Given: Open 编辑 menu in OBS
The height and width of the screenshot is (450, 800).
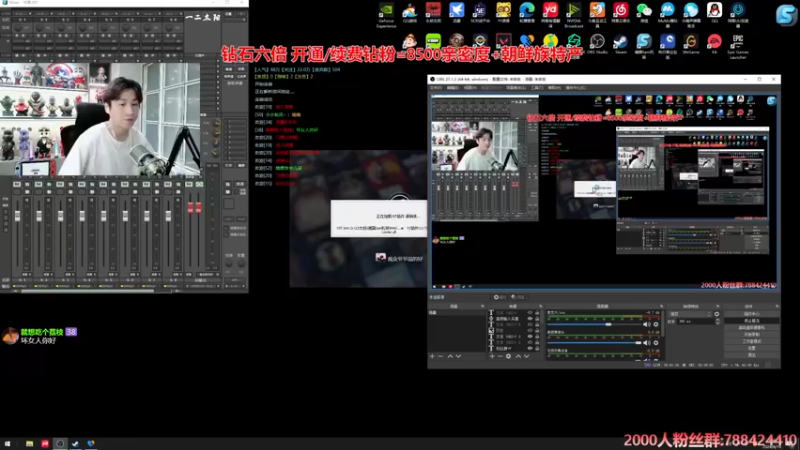Looking at the screenshot, I should [453, 88].
